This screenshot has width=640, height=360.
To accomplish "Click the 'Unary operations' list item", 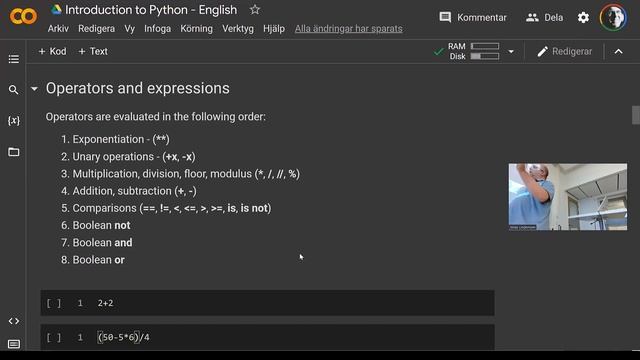I will (x=134, y=157).
